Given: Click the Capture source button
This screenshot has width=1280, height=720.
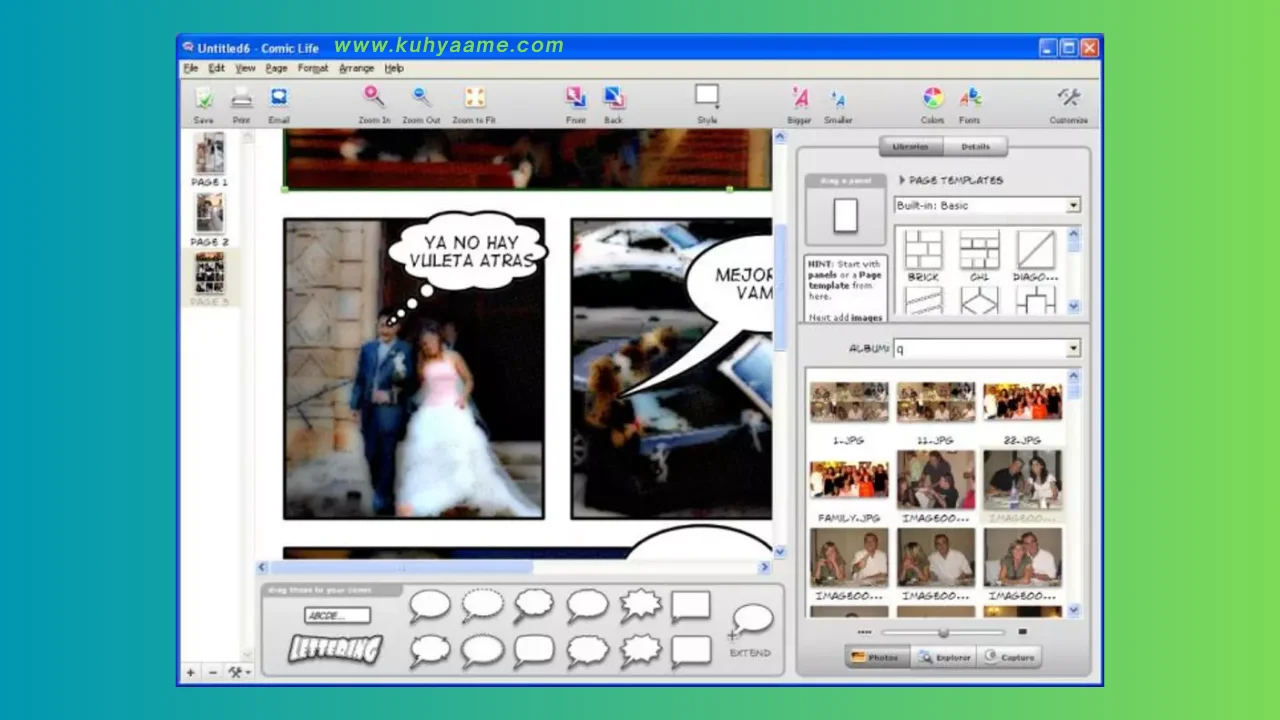Looking at the screenshot, I should pyautogui.click(x=1010, y=657).
